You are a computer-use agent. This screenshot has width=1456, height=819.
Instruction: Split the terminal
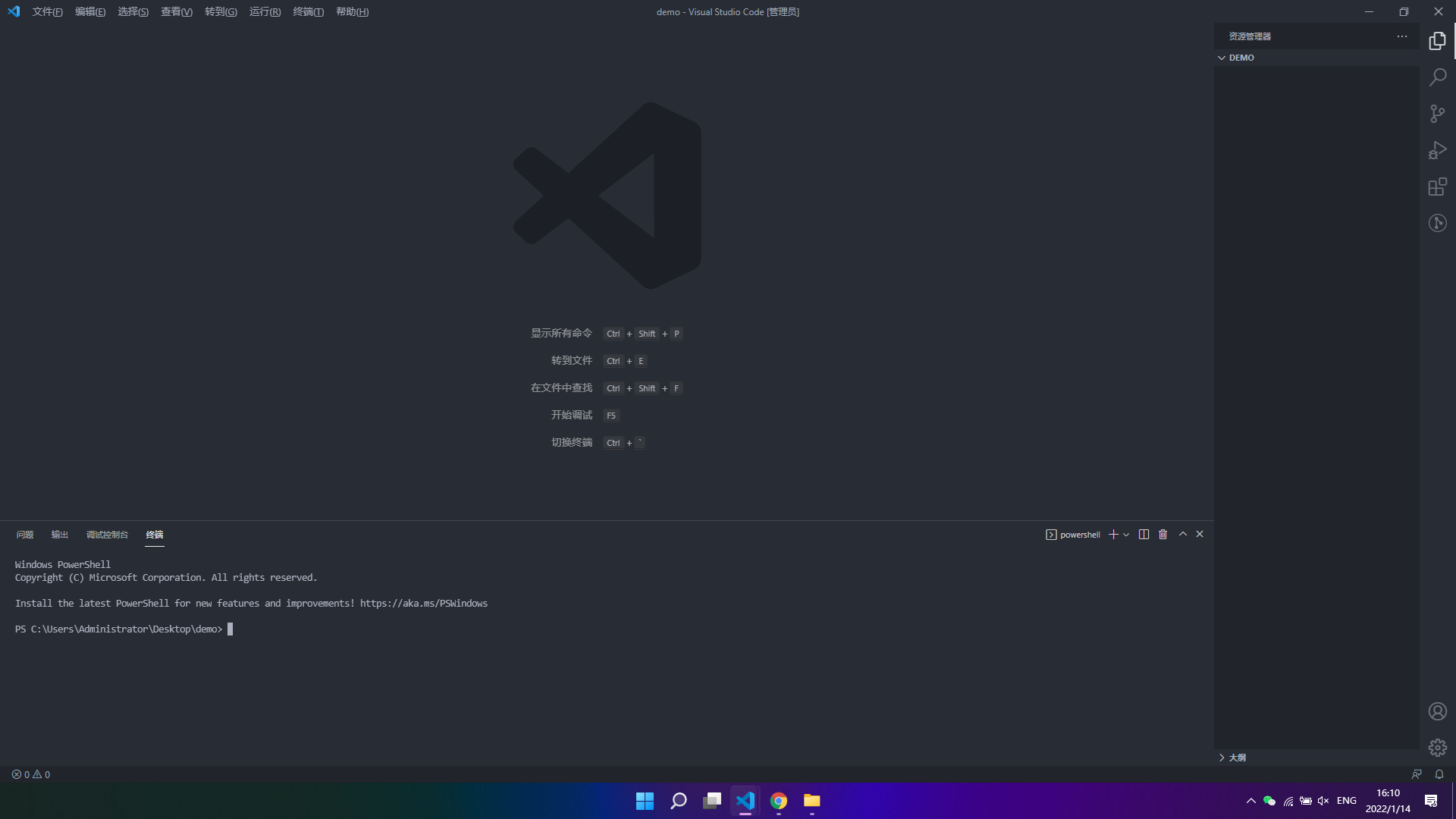click(1144, 535)
